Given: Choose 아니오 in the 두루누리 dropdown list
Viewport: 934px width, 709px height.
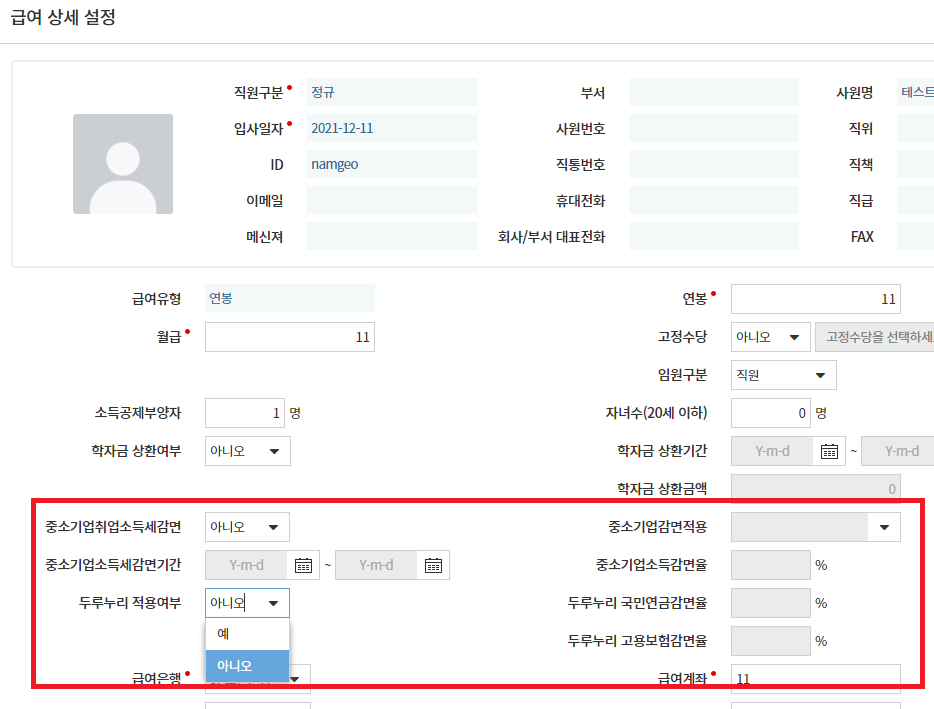Looking at the screenshot, I should tap(247, 665).
